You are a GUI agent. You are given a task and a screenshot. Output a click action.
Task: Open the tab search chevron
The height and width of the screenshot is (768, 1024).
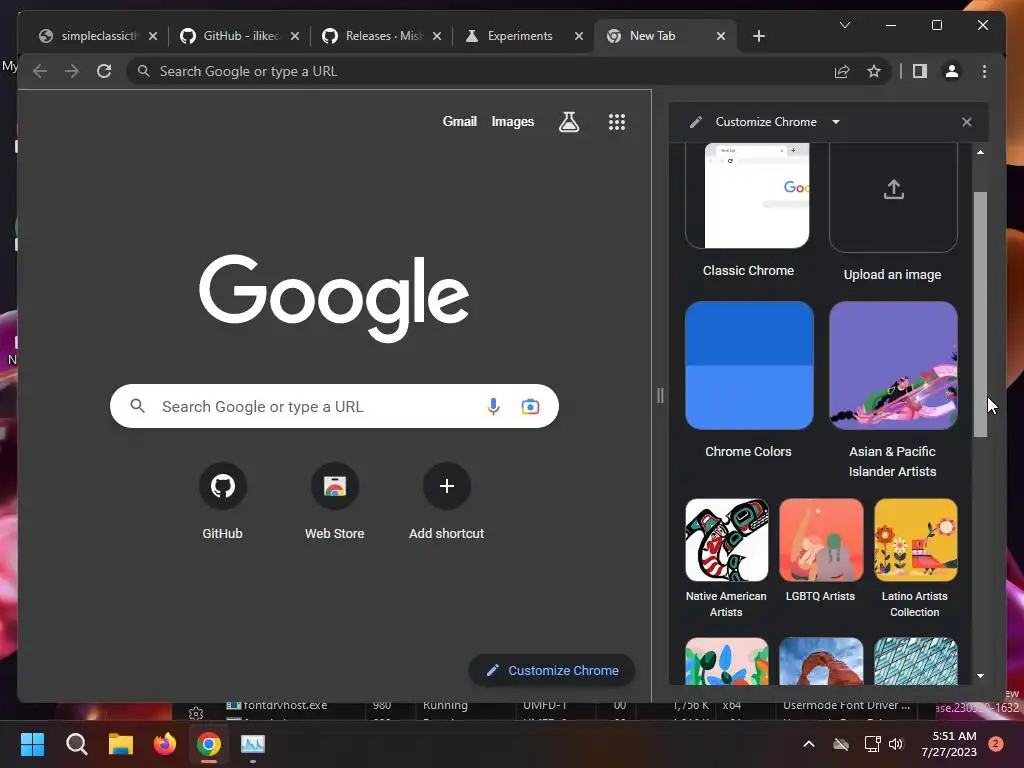point(845,25)
